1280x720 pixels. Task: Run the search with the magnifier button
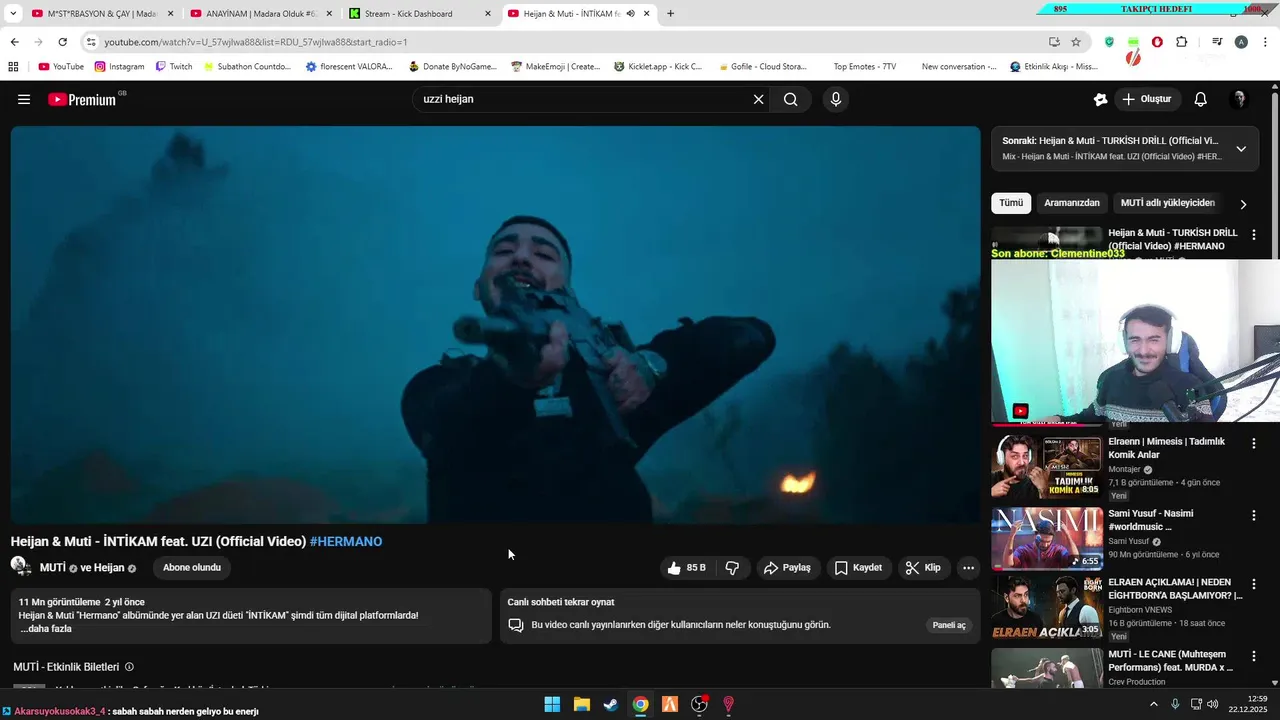(x=790, y=99)
